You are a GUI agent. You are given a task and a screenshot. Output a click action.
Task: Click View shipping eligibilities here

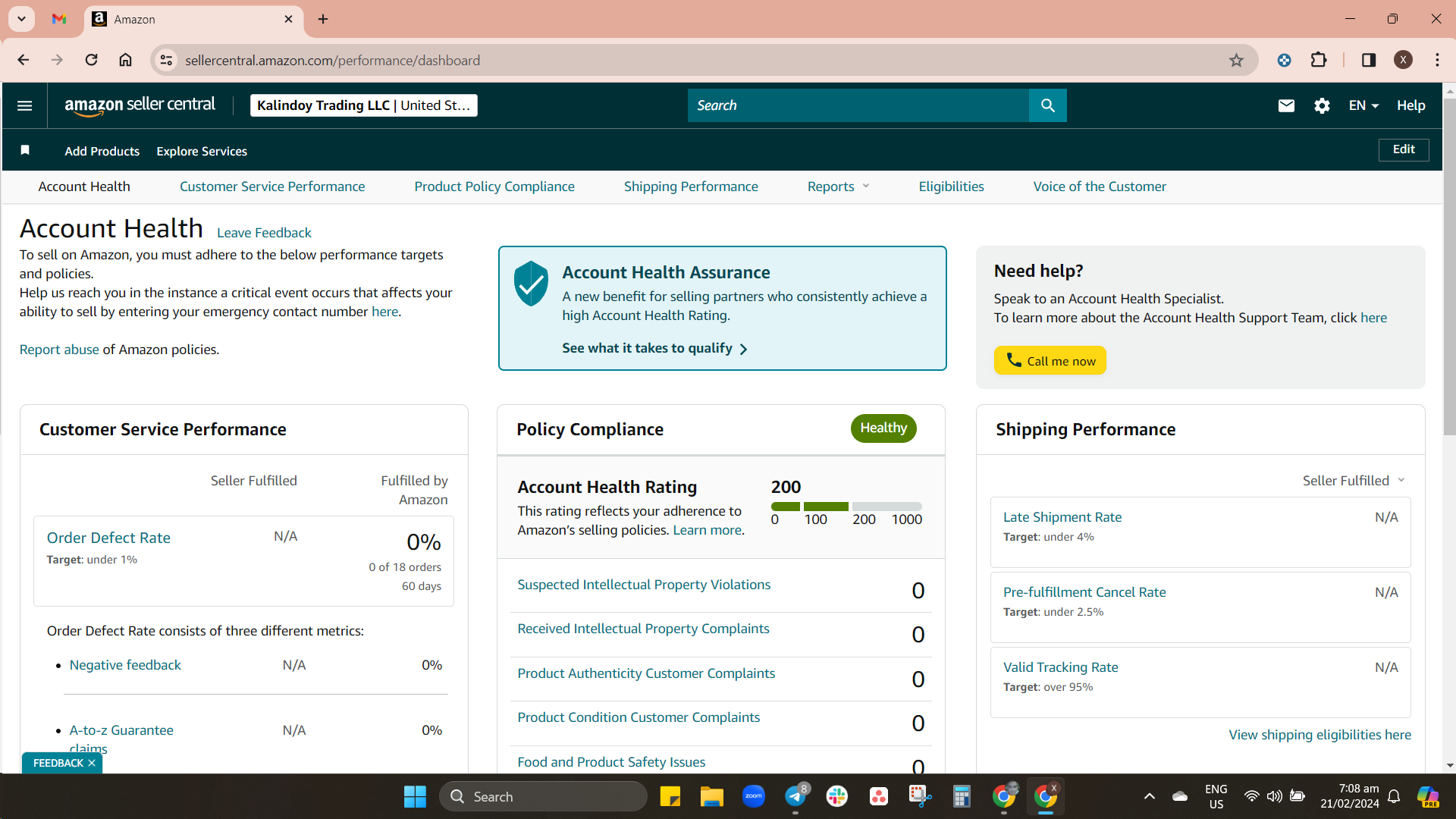tap(1319, 735)
